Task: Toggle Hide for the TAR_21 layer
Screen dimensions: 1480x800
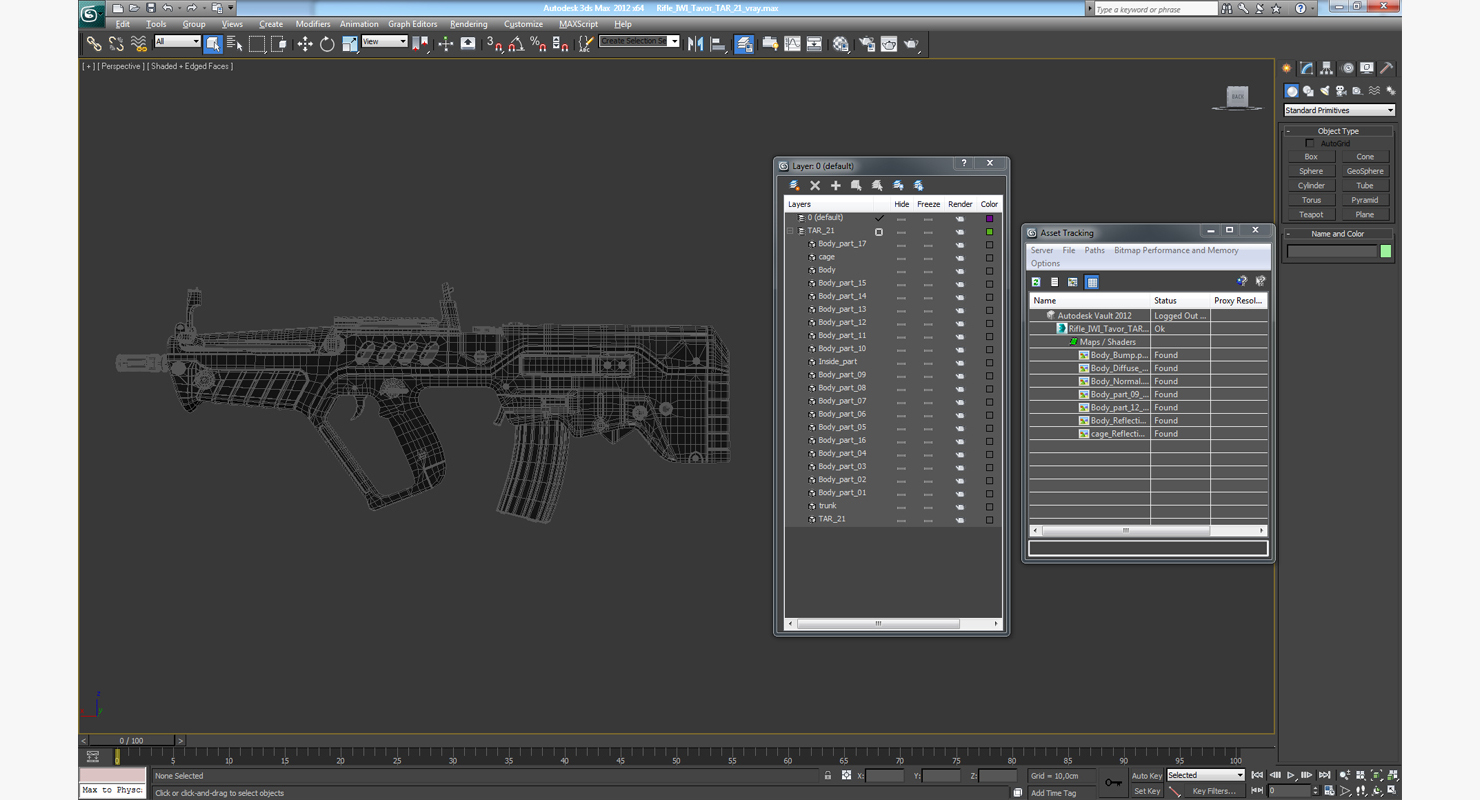Action: pos(901,232)
